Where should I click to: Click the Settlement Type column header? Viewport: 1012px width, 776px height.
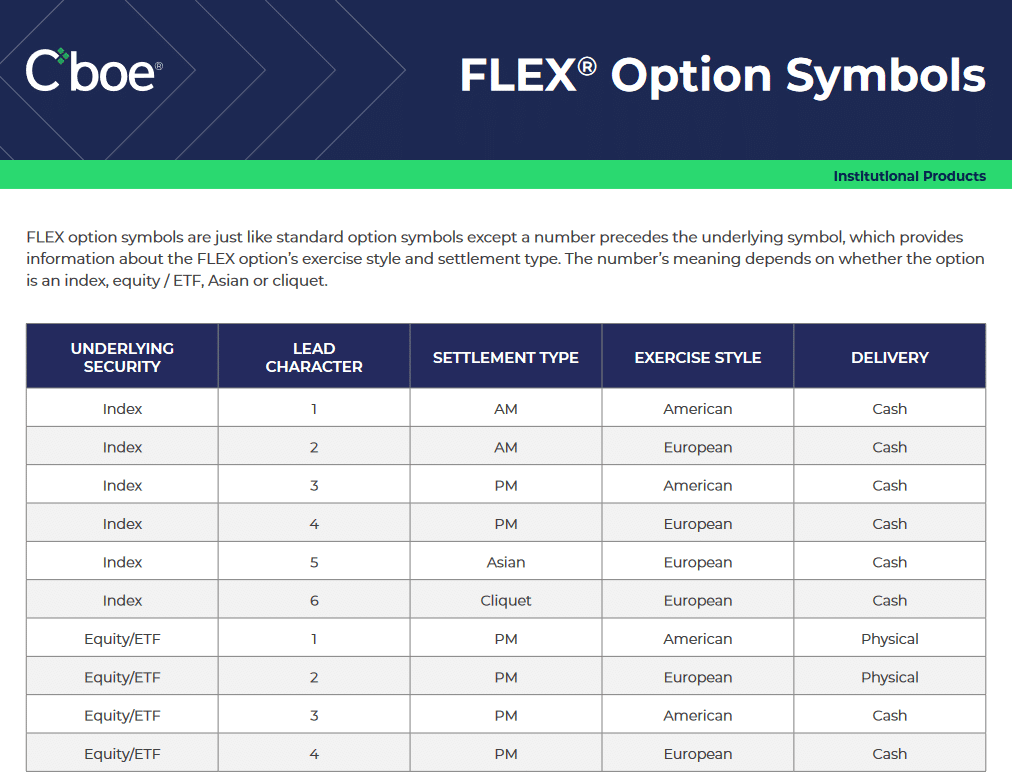coord(506,357)
